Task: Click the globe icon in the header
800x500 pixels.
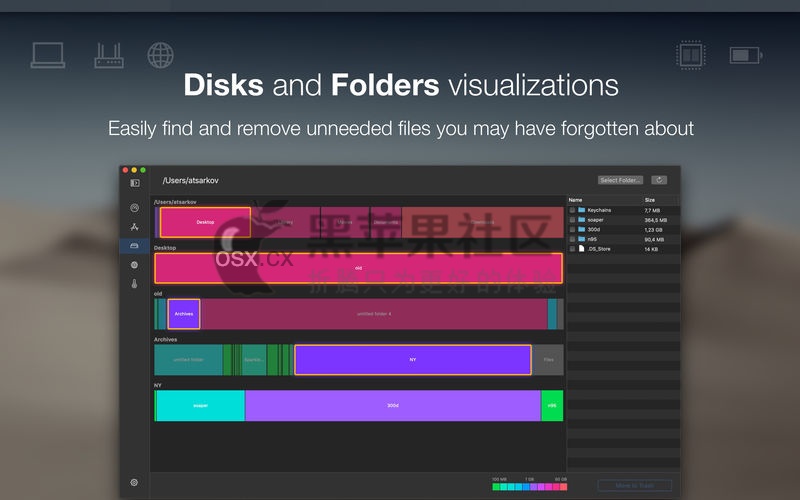Action: (161, 55)
